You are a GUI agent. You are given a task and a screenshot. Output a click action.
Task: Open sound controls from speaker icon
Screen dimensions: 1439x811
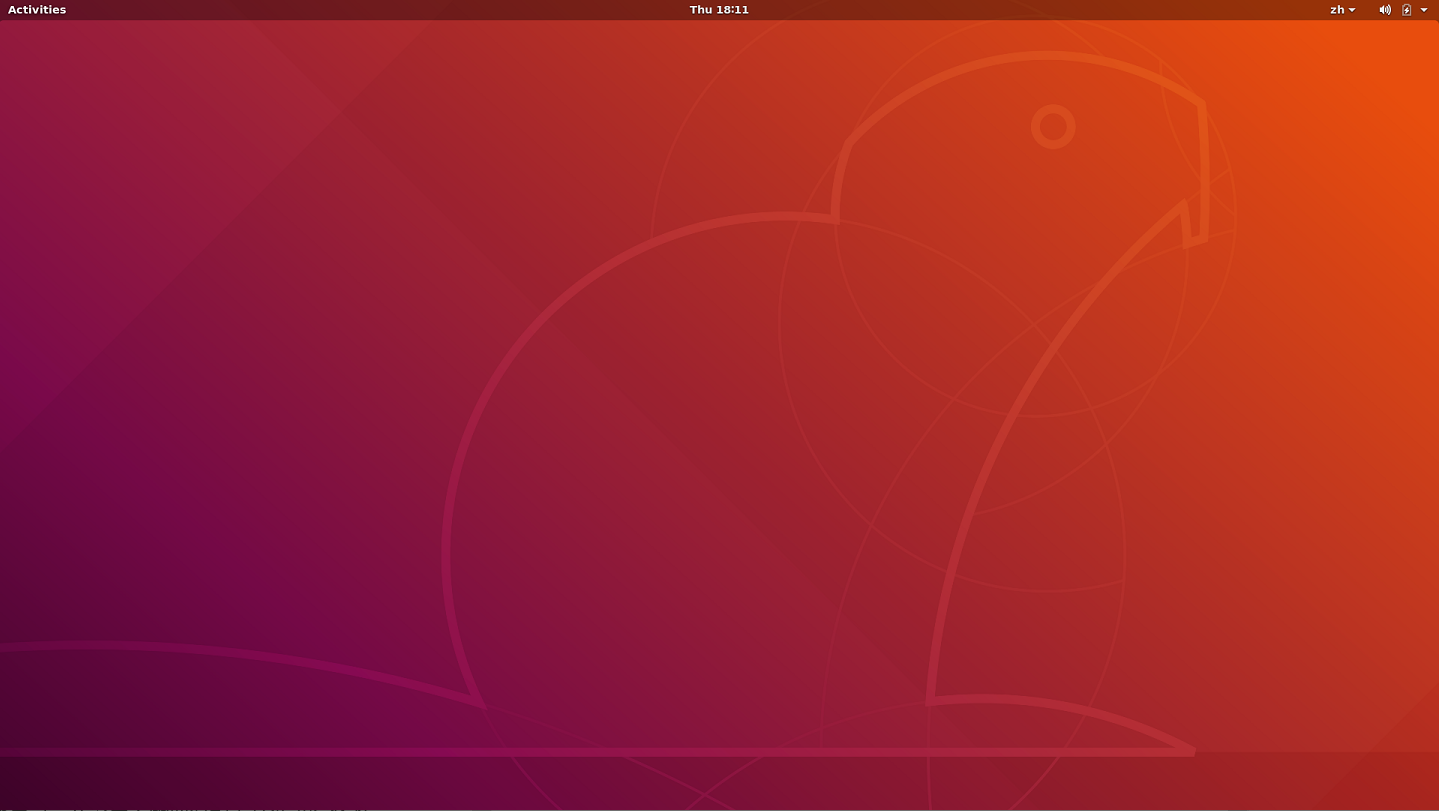tap(1385, 10)
